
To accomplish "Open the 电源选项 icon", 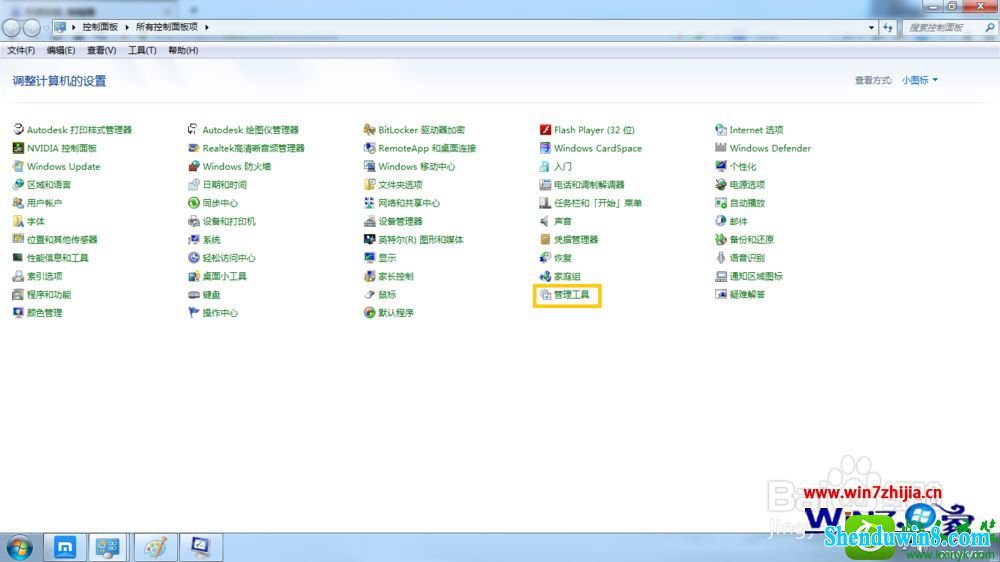I will click(721, 184).
